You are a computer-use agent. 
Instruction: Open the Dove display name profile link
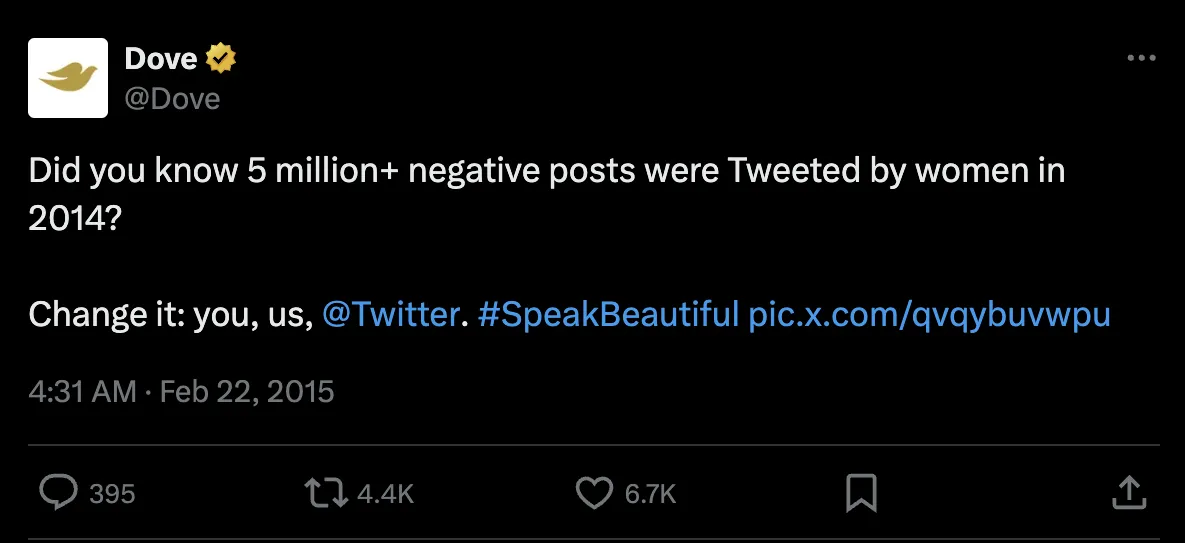coord(161,58)
